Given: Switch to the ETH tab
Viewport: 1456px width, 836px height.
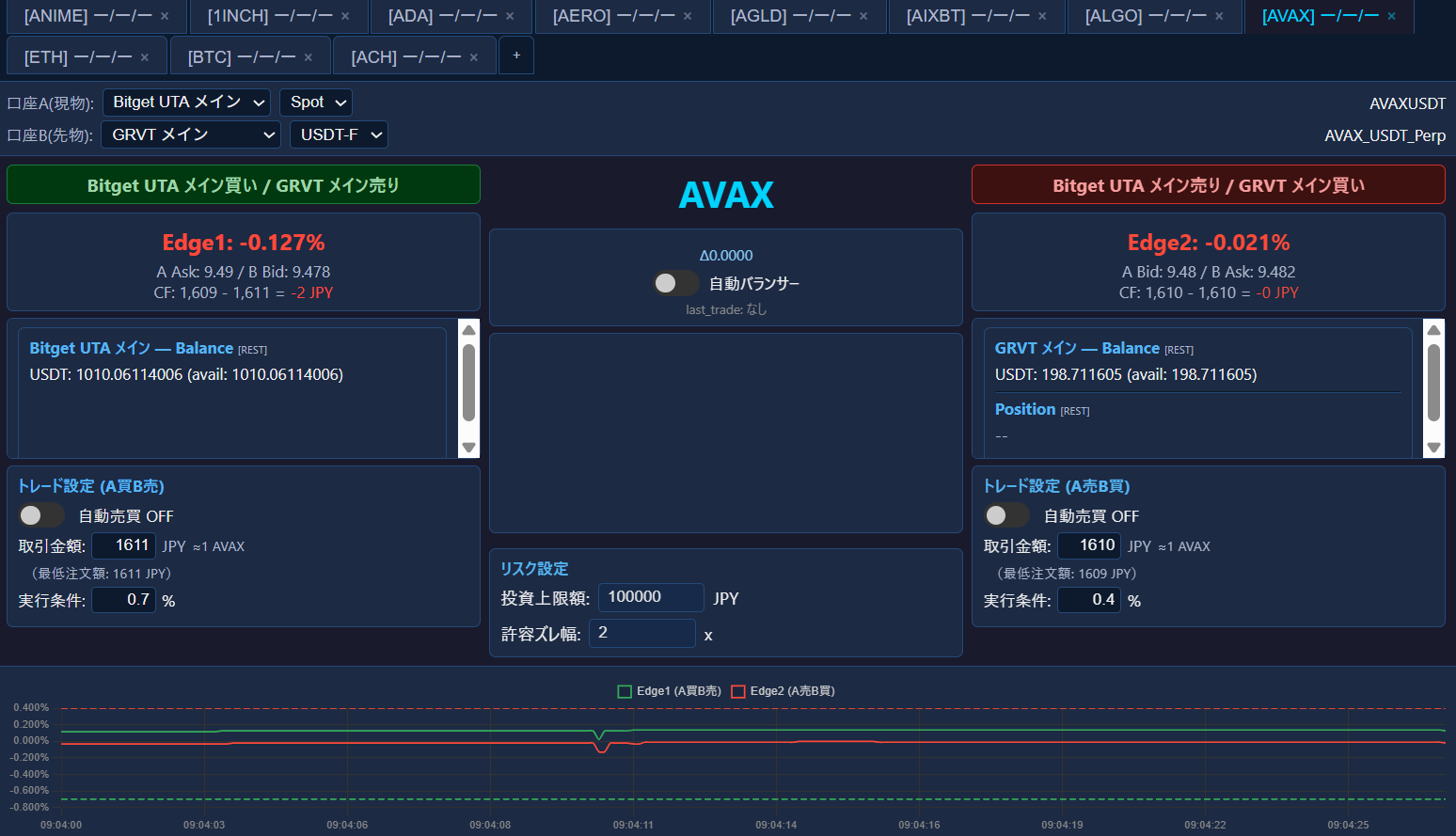Looking at the screenshot, I should pyautogui.click(x=77, y=57).
